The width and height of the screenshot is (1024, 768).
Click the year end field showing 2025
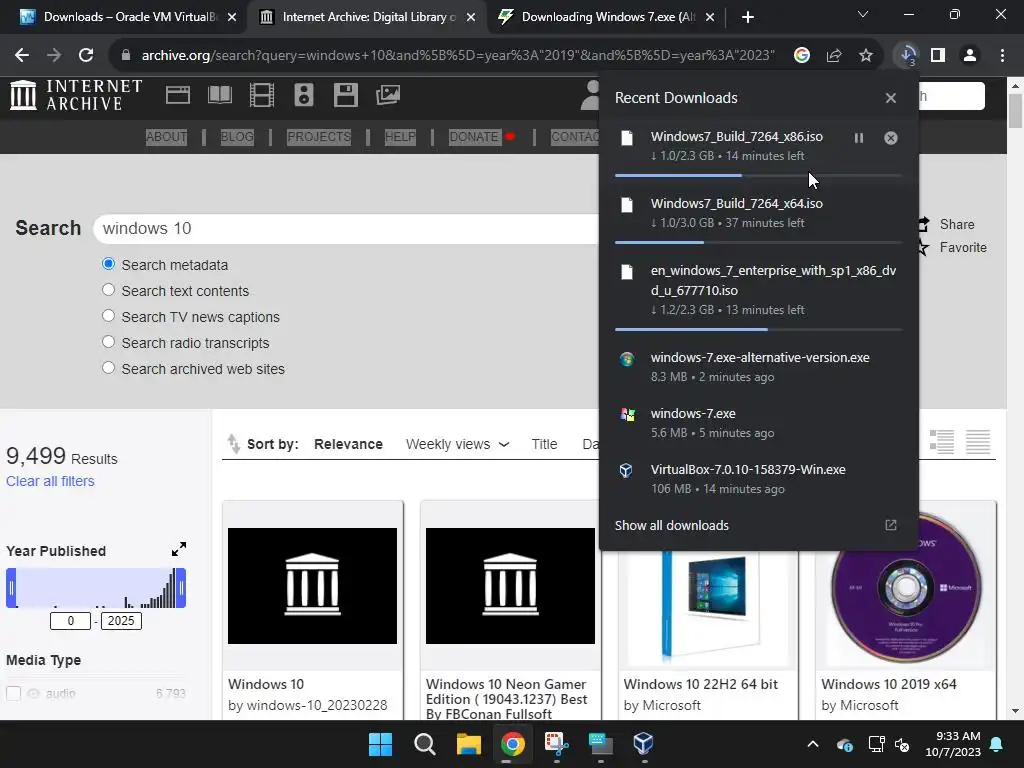(121, 620)
